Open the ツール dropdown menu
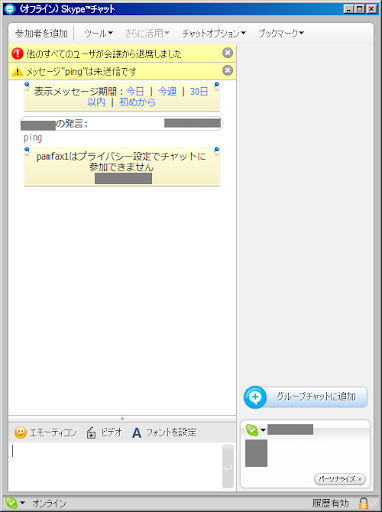 [x=98, y=33]
